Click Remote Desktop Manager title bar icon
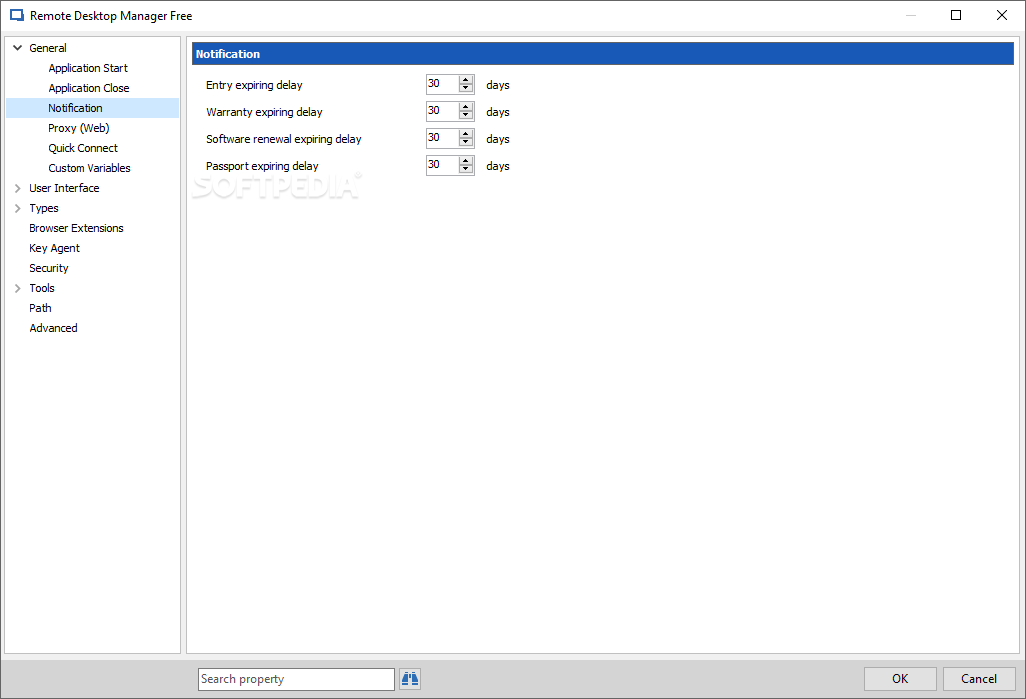This screenshot has width=1026, height=699. click(16, 15)
